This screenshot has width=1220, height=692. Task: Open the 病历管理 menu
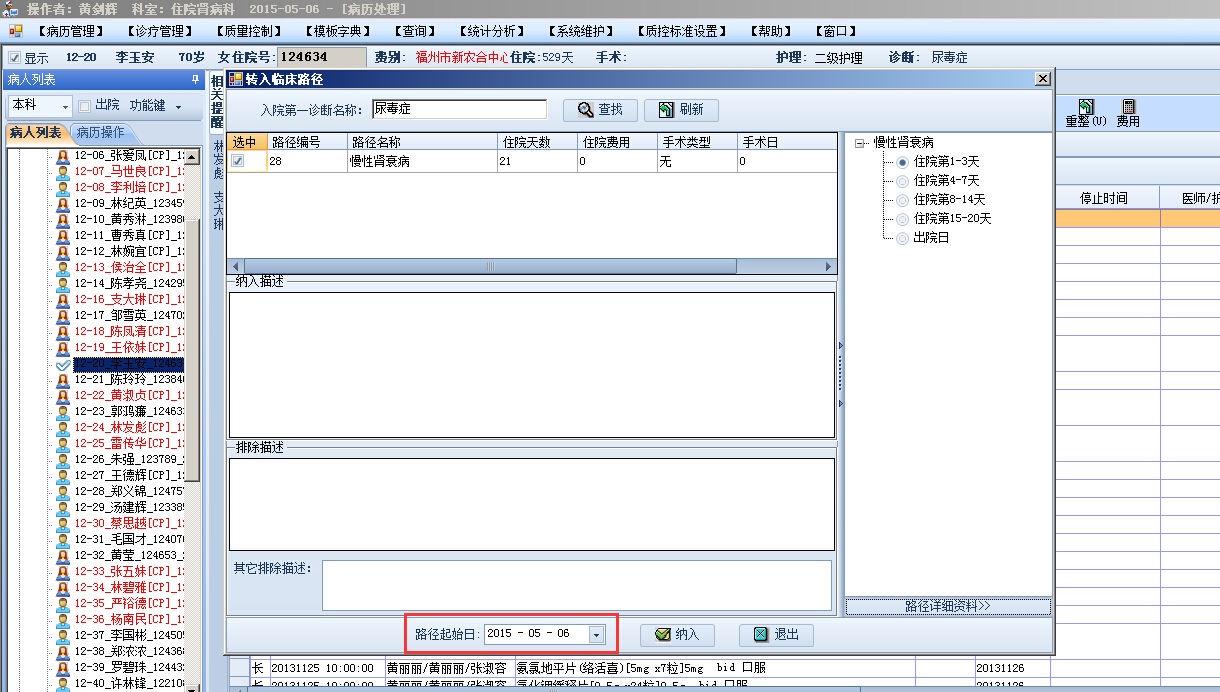[70, 31]
